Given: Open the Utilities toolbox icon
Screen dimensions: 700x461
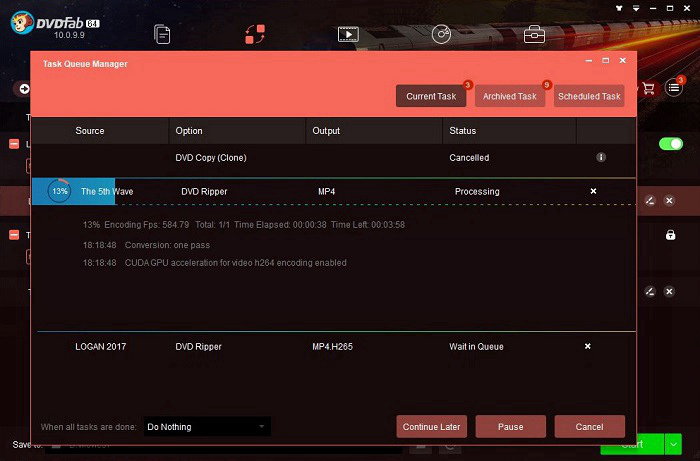Looking at the screenshot, I should point(534,34).
